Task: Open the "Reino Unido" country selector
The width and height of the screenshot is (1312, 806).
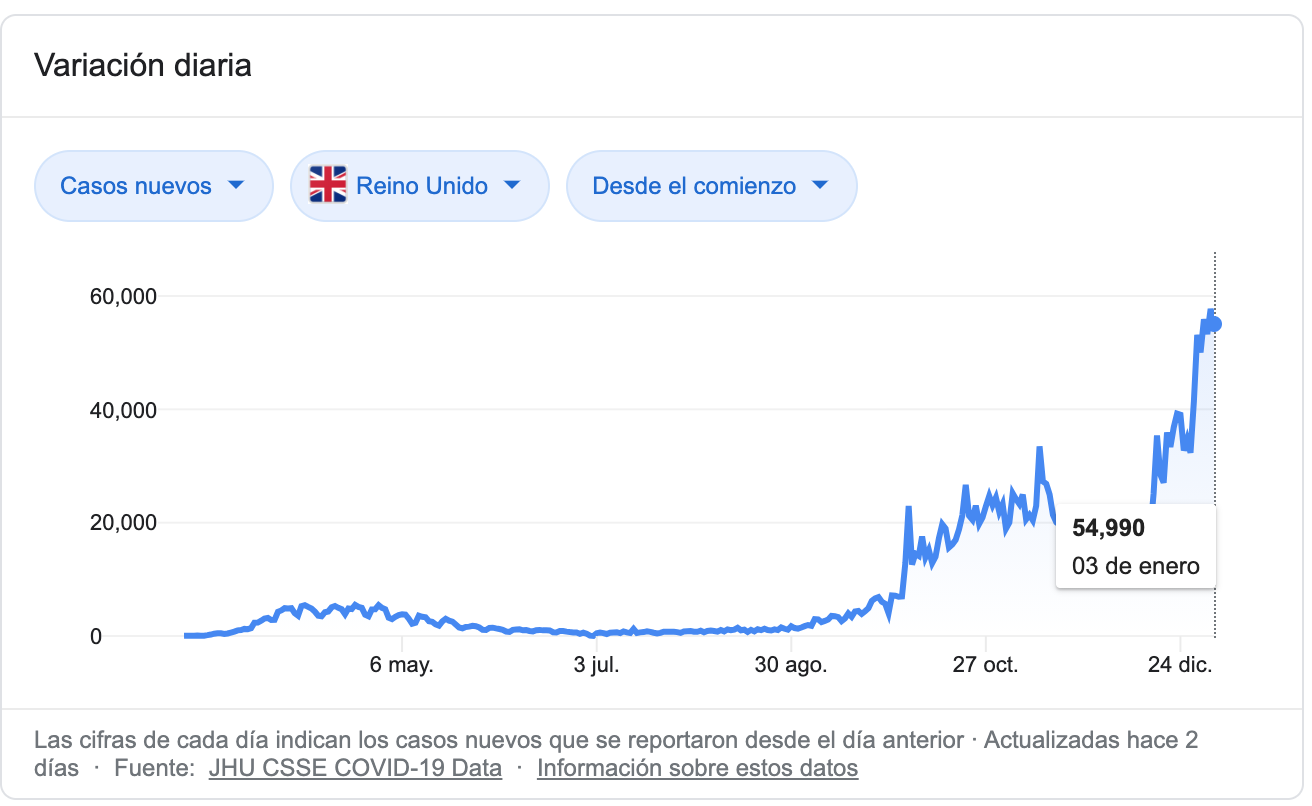Action: 420,186
